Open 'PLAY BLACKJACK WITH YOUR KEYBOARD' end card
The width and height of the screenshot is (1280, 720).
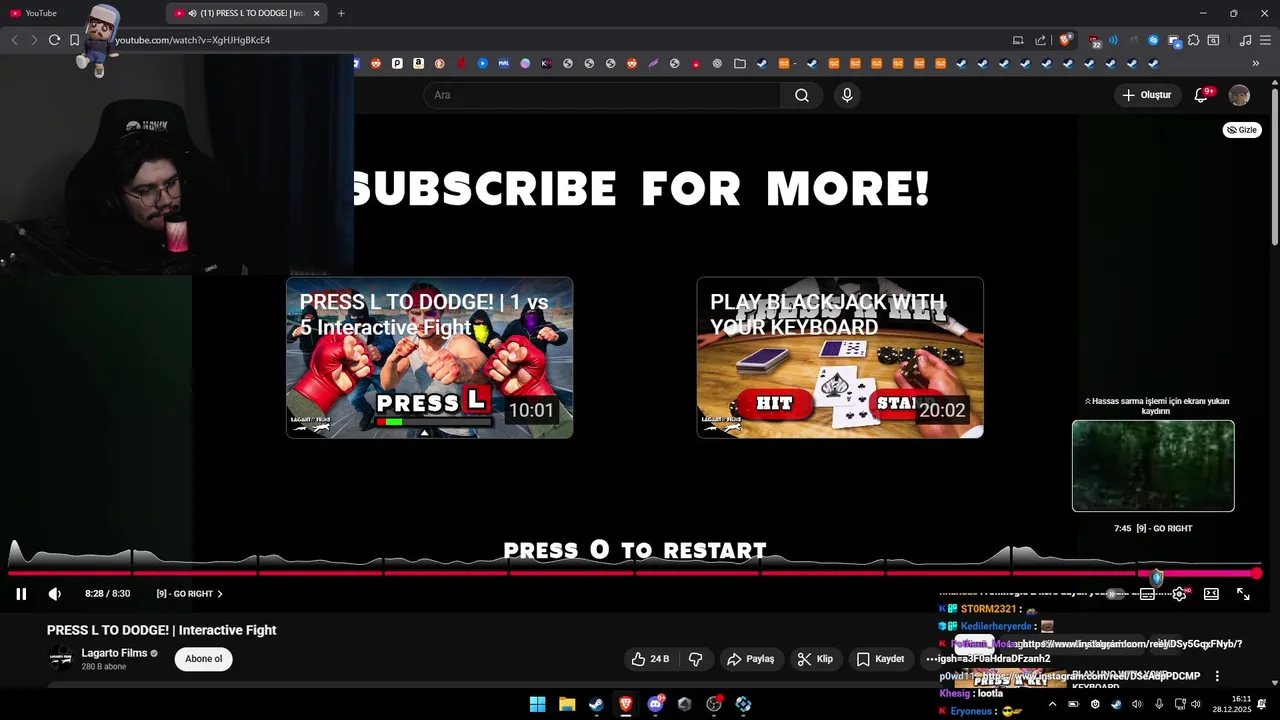click(x=840, y=358)
